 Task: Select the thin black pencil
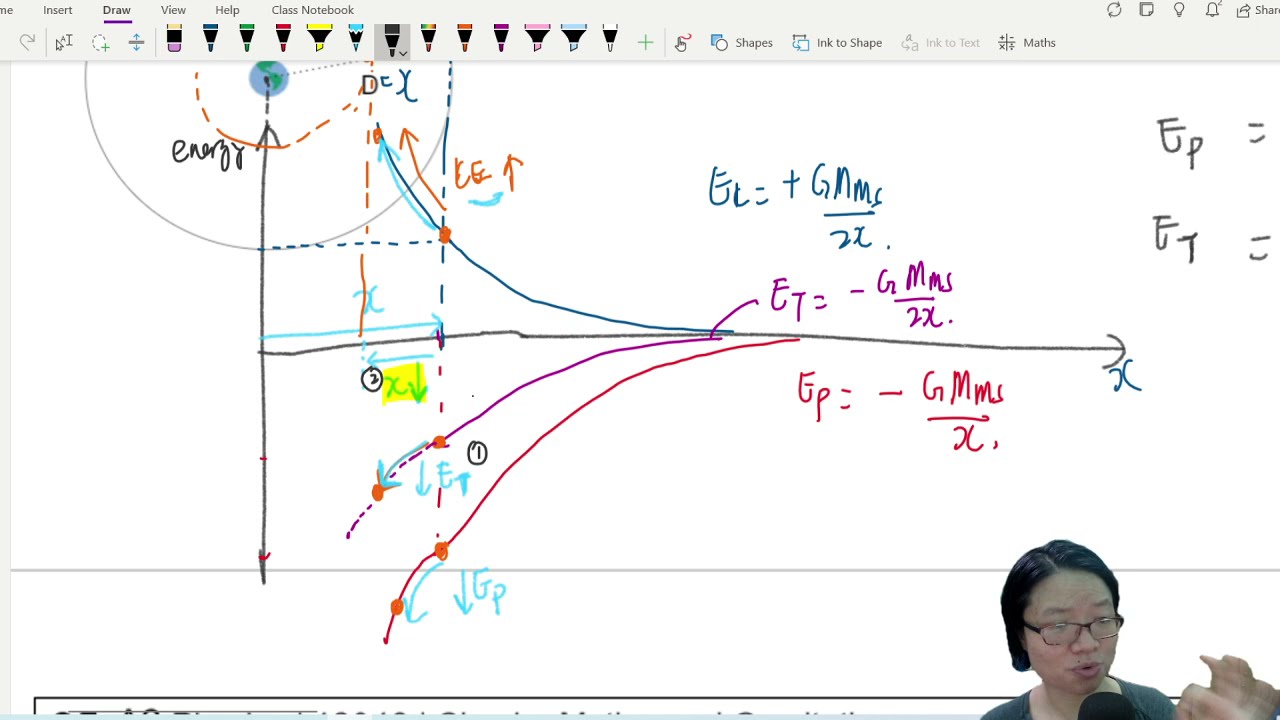coord(610,41)
